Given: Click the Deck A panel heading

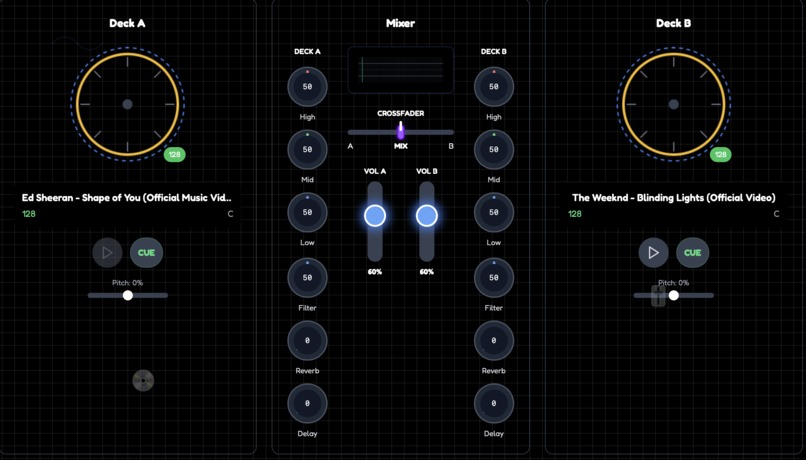Looking at the screenshot, I should (x=127, y=23).
